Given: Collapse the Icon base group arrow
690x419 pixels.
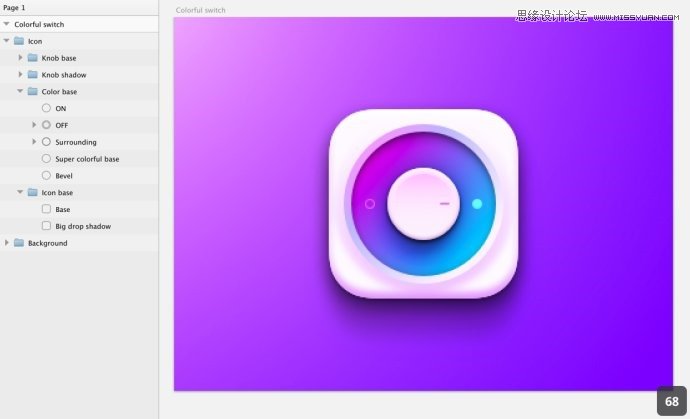Looking at the screenshot, I should pos(20,192).
